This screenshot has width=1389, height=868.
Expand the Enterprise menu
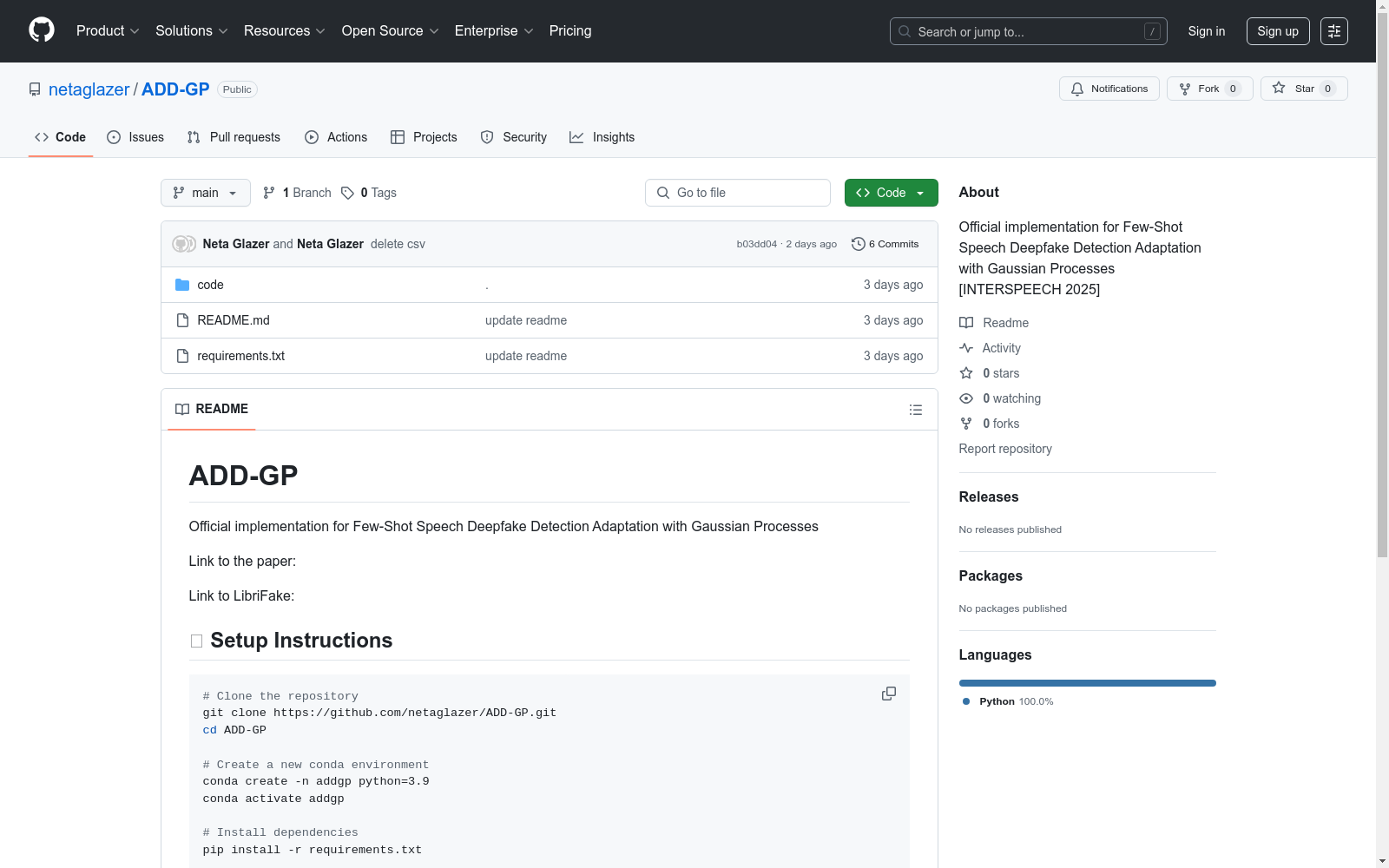point(494,31)
